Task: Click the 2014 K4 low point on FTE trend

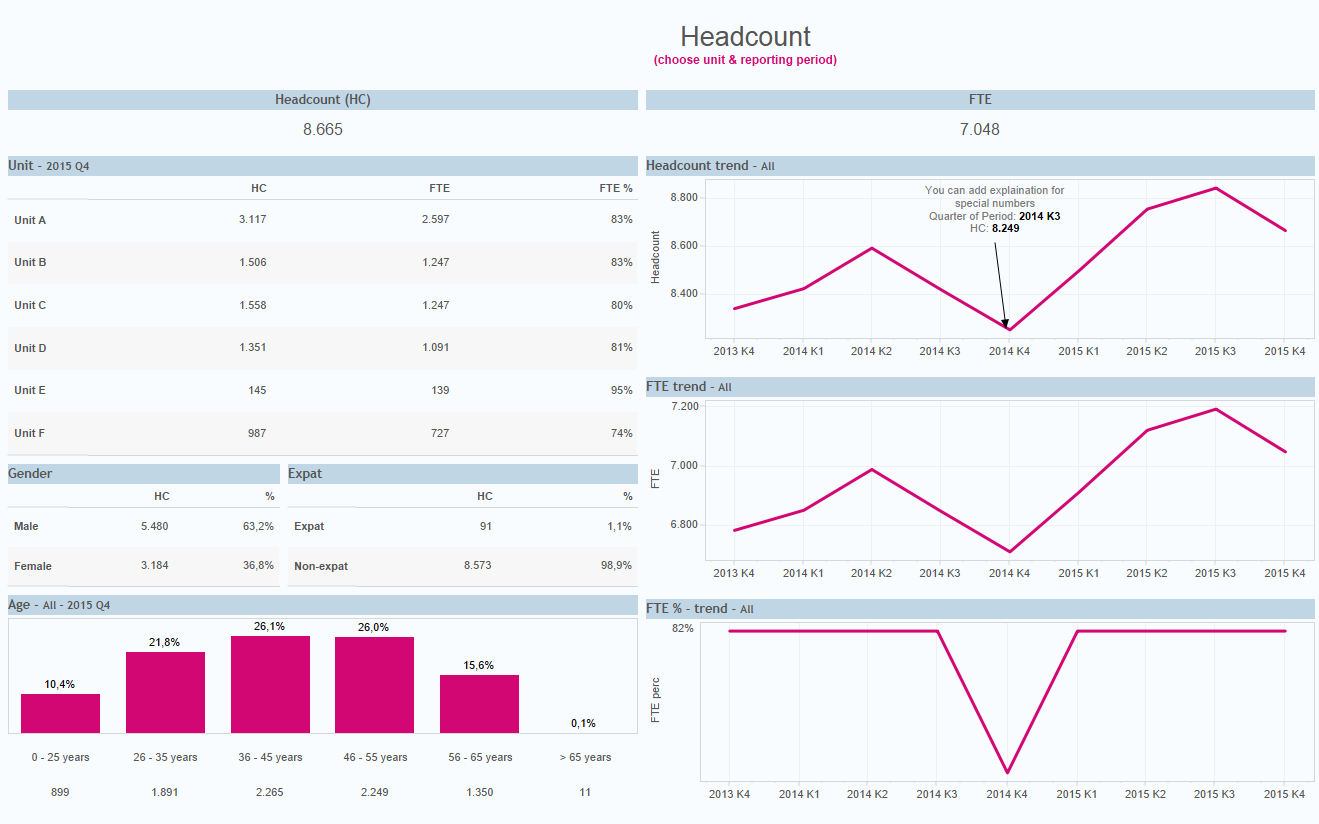Action: coord(1010,551)
